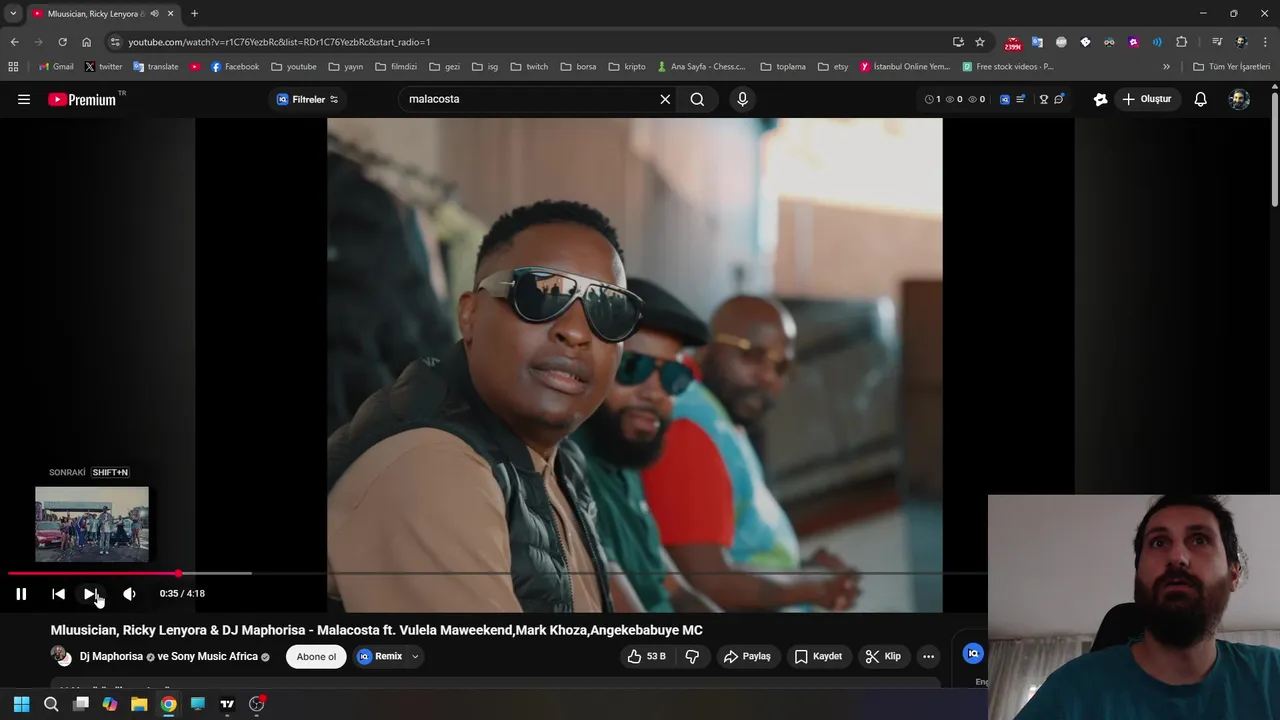Open the notifications bell
The image size is (1280, 720).
[1201, 99]
